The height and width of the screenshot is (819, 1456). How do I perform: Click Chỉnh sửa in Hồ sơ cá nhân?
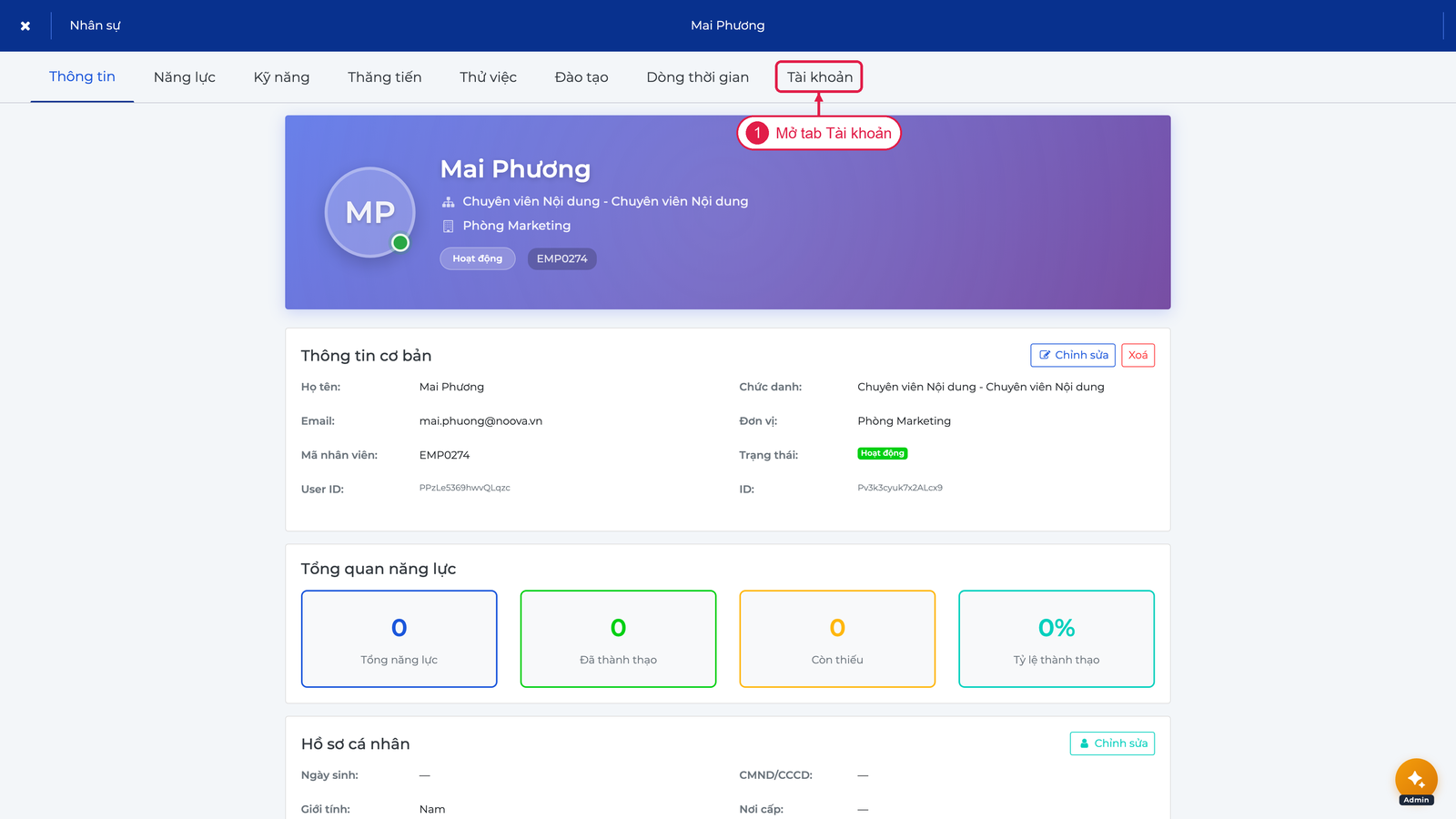point(1112,743)
